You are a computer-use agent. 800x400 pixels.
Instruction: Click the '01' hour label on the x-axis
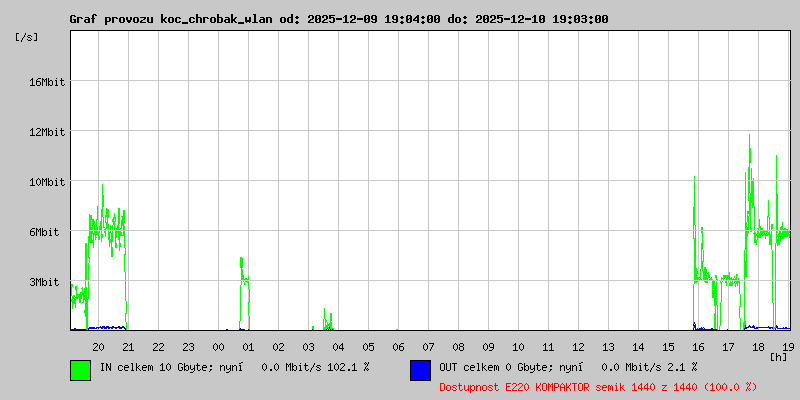(x=248, y=347)
